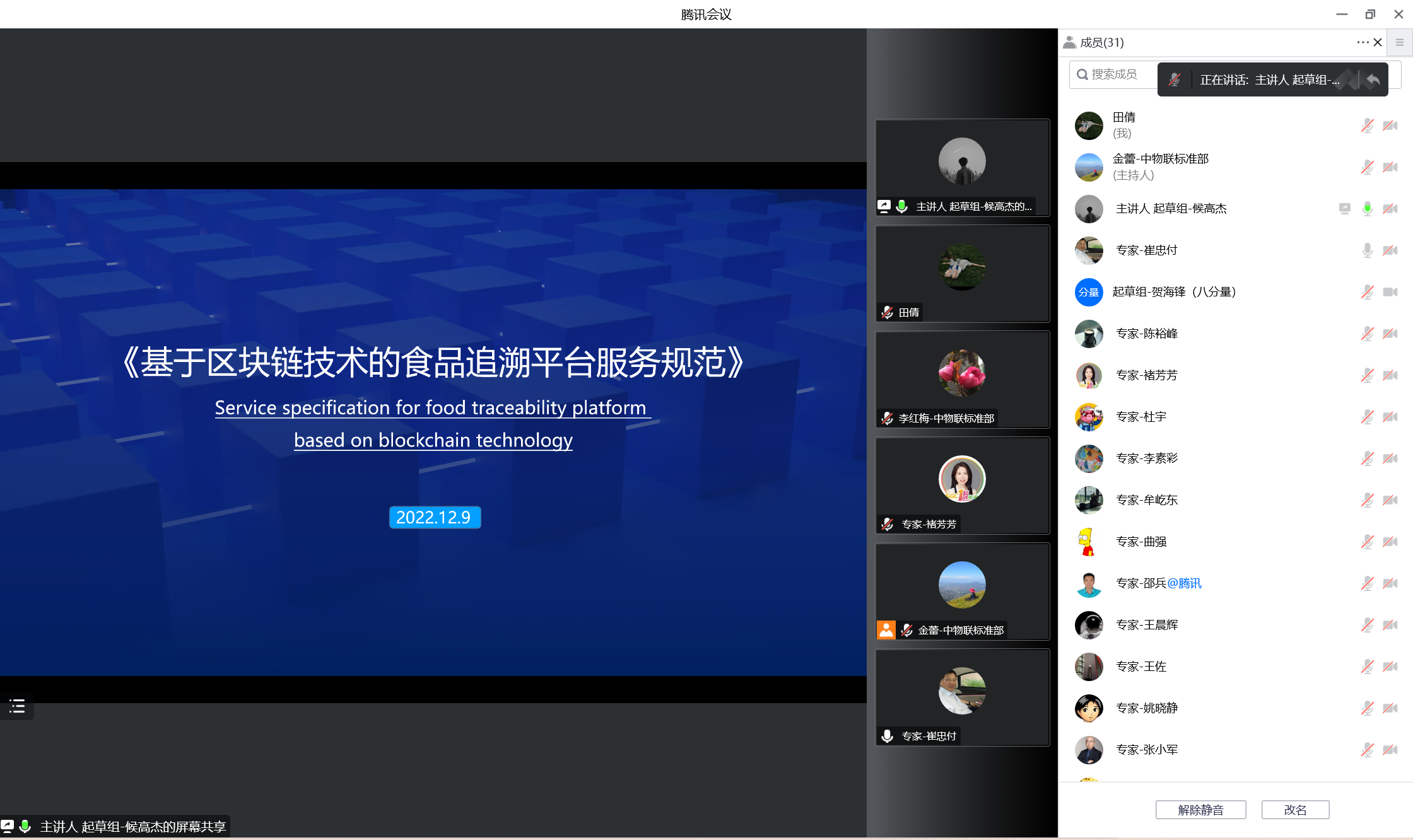Click the hamburger menu icon in the members panel
Screen dimensions: 1413x840
[1399, 42]
